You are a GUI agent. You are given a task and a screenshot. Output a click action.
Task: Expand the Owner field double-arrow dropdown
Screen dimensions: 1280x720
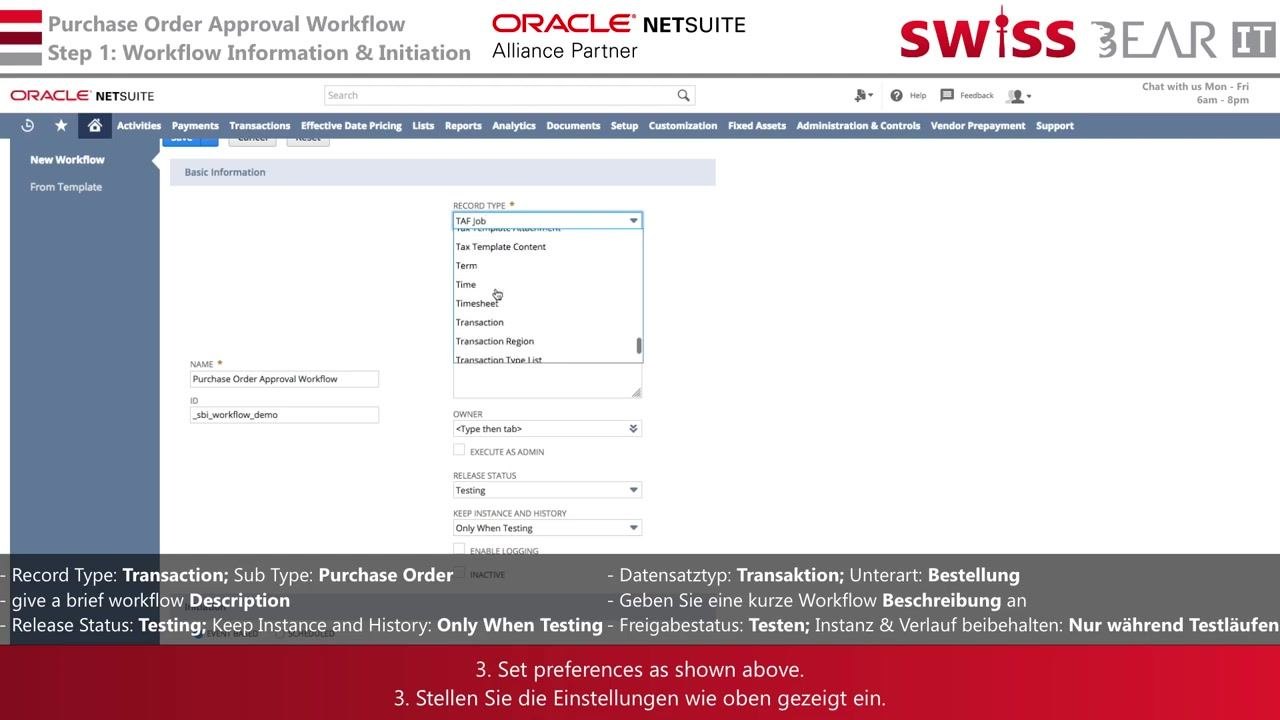coord(633,429)
